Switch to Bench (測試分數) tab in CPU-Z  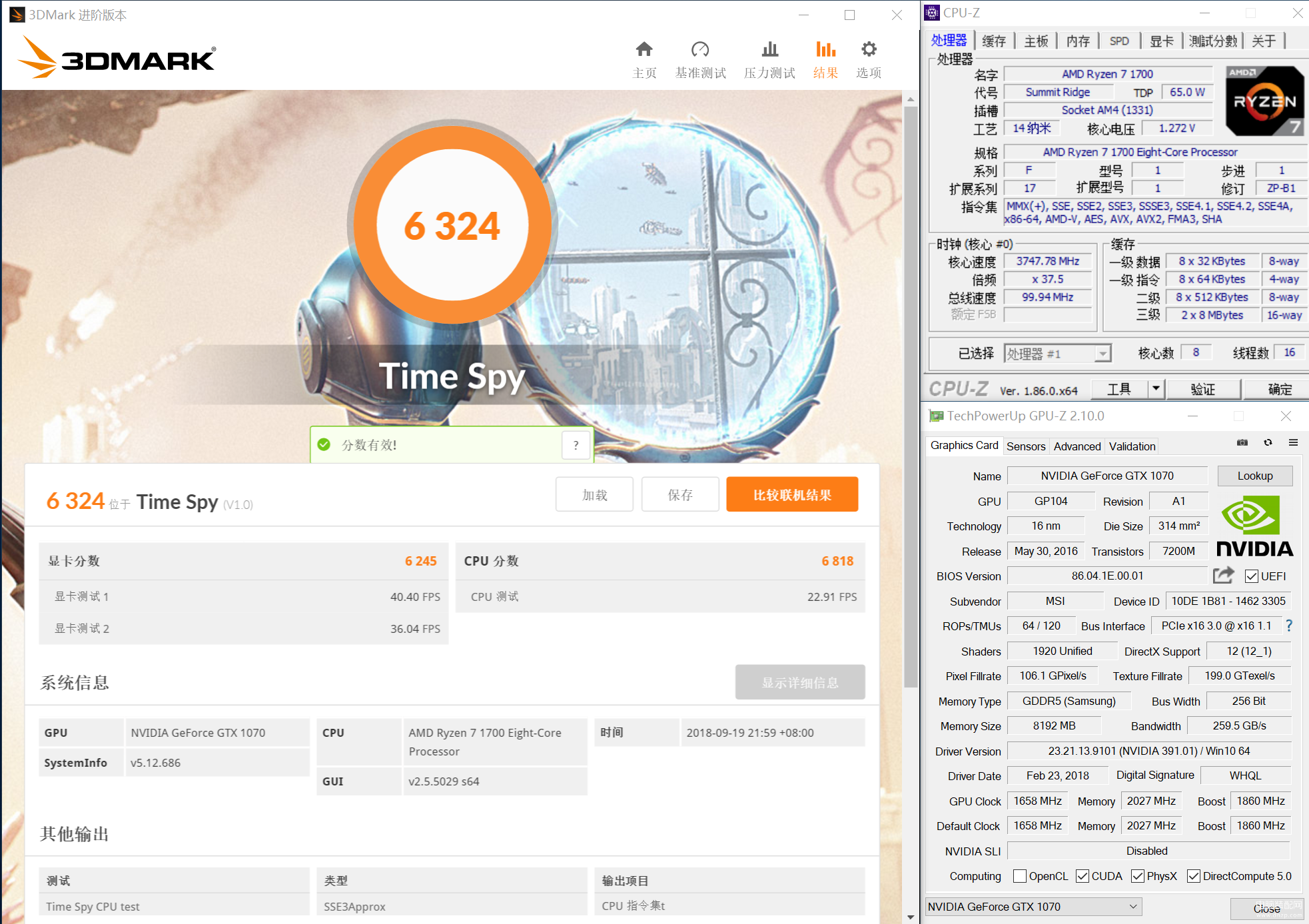tap(1213, 41)
